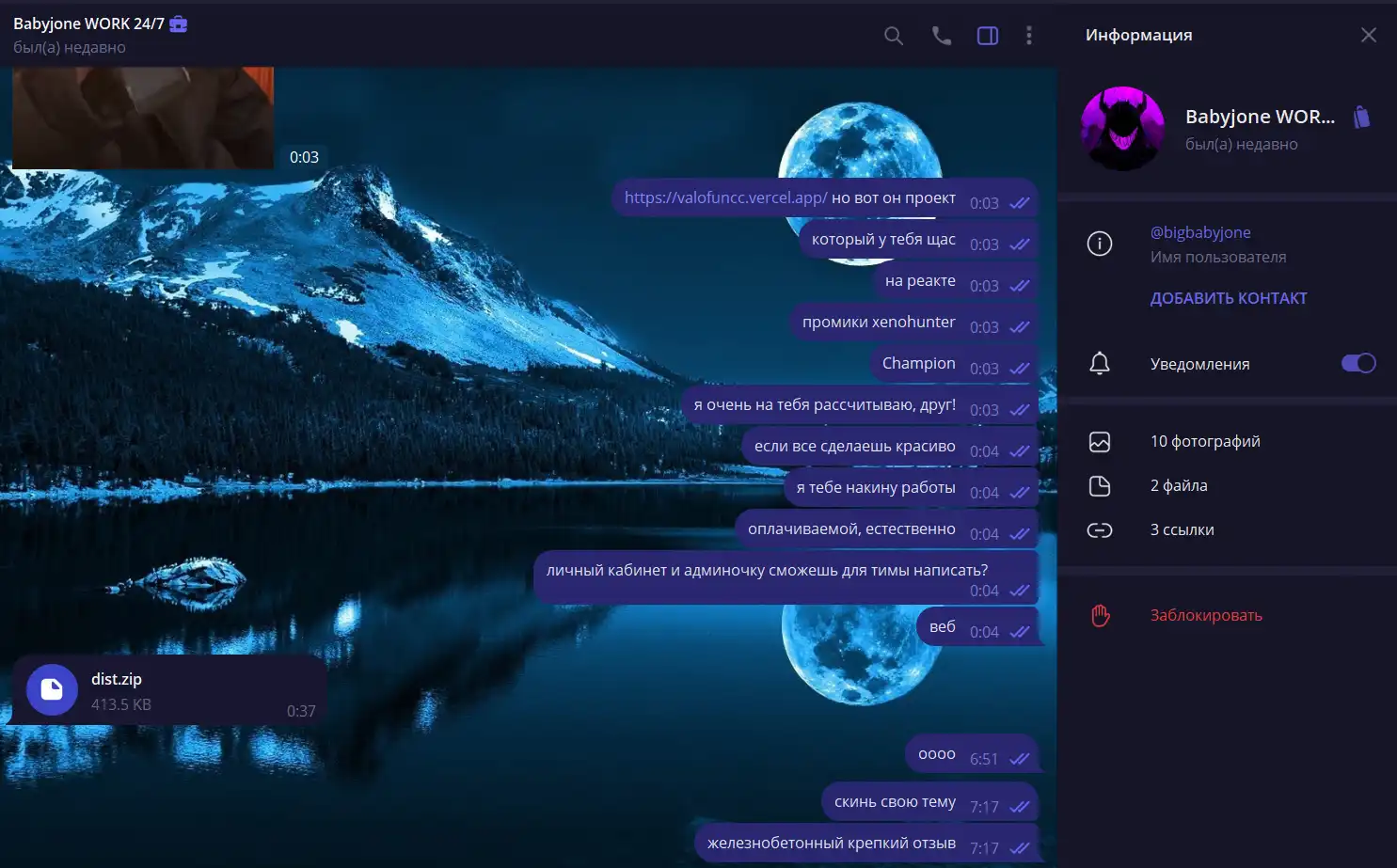Click the Babyjone profile avatar
Screen dimensions: 1397x868
click(x=1122, y=129)
